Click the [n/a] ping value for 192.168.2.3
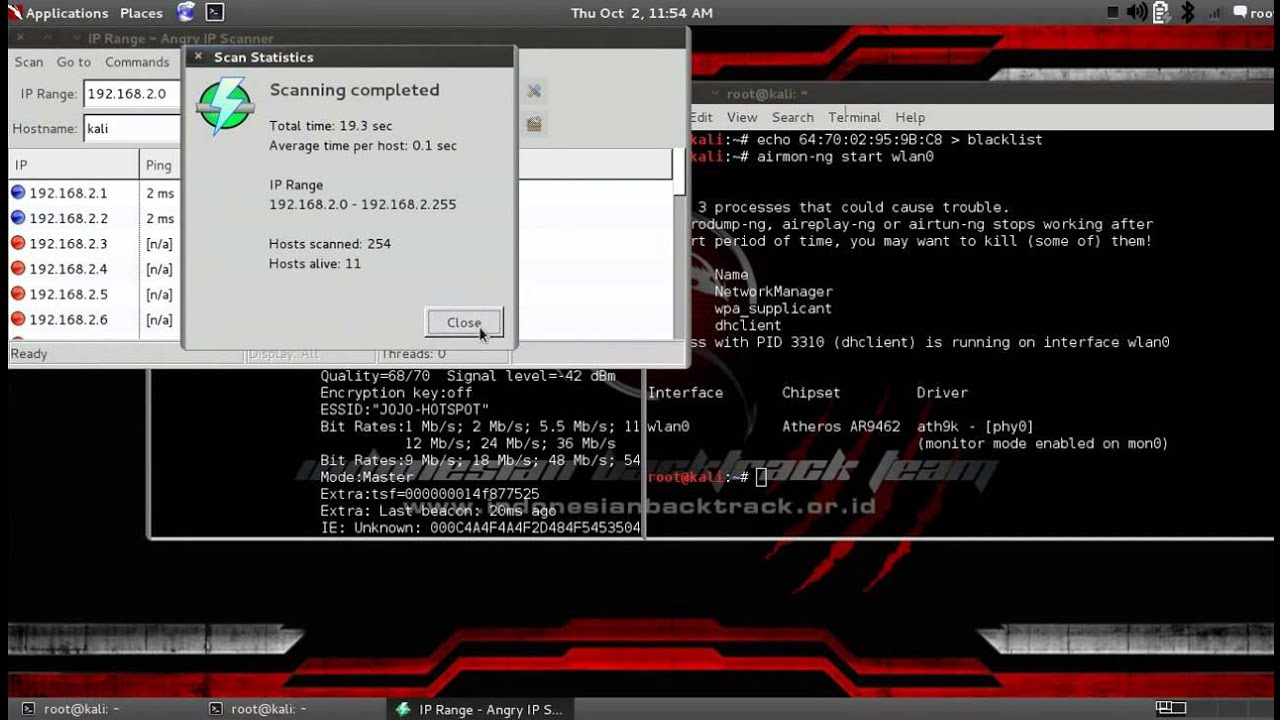The image size is (1280, 720). pyautogui.click(x=160, y=244)
